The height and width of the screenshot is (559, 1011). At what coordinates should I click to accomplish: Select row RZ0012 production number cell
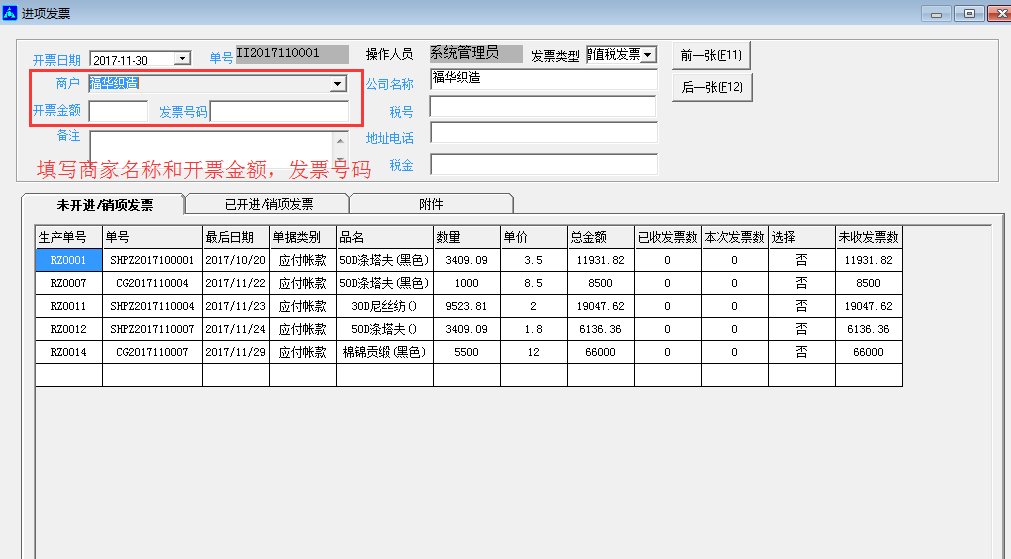pos(69,329)
